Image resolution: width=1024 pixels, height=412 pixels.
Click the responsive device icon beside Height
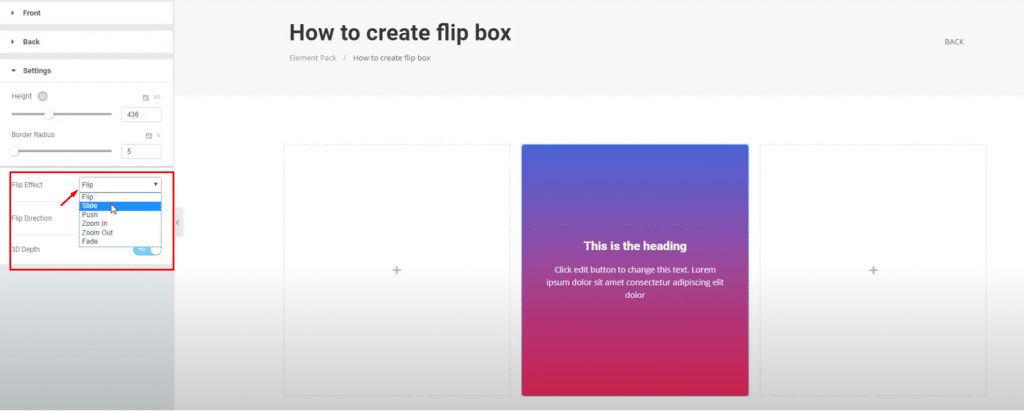(42, 96)
